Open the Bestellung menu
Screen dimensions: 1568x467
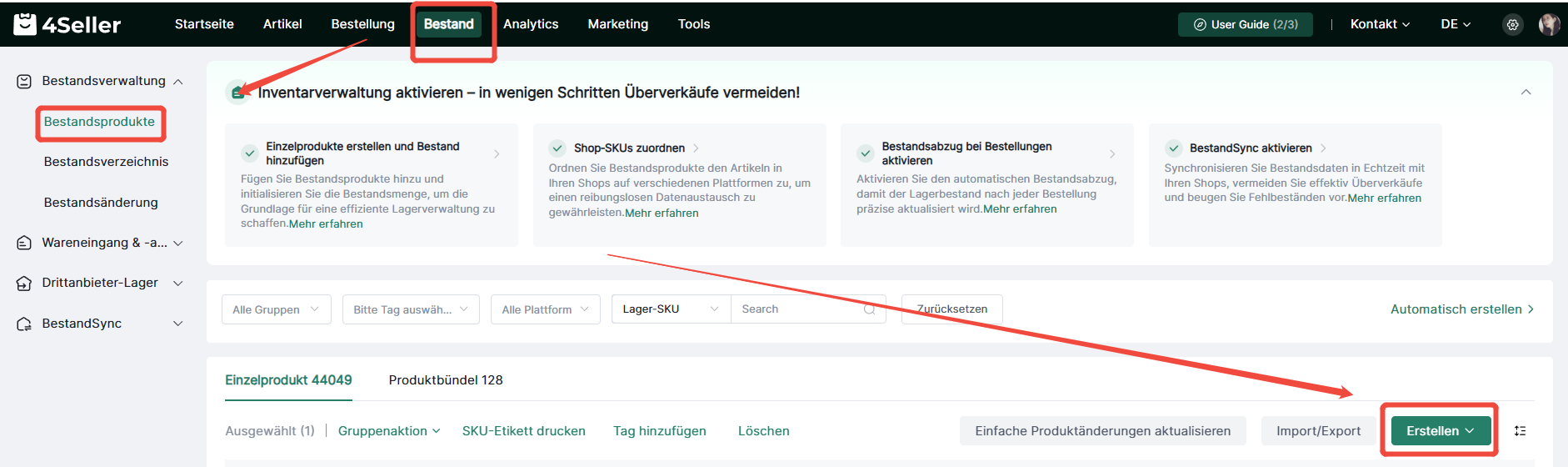point(363,24)
